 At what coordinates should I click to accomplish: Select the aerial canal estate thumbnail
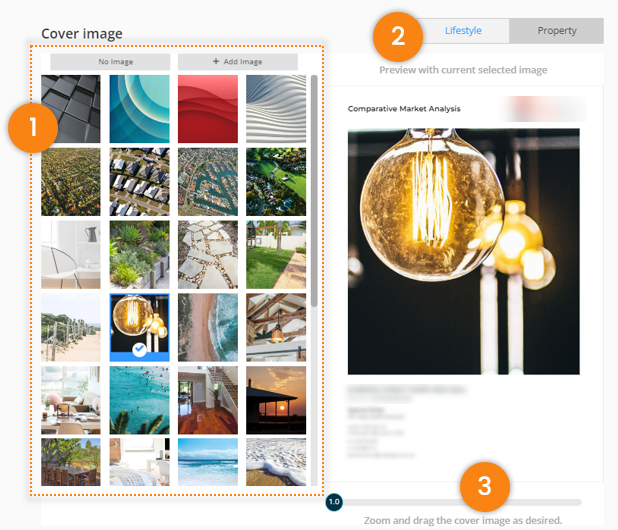coord(208,182)
